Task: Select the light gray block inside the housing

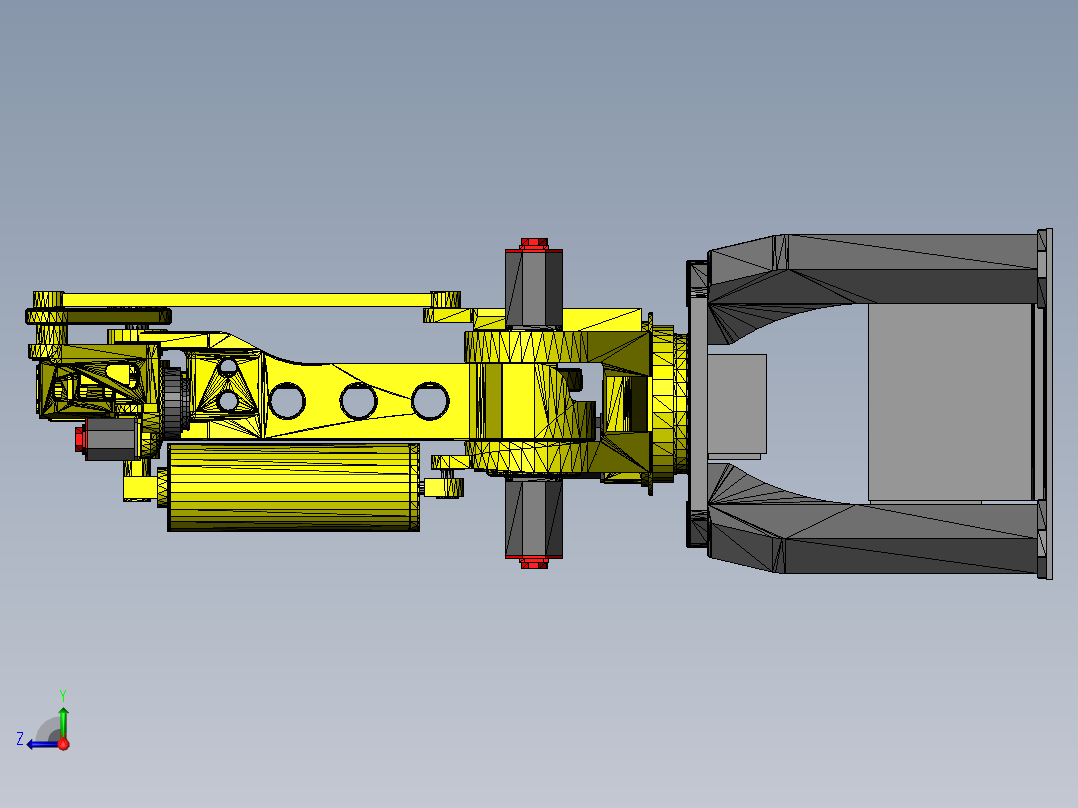Action: (950, 402)
